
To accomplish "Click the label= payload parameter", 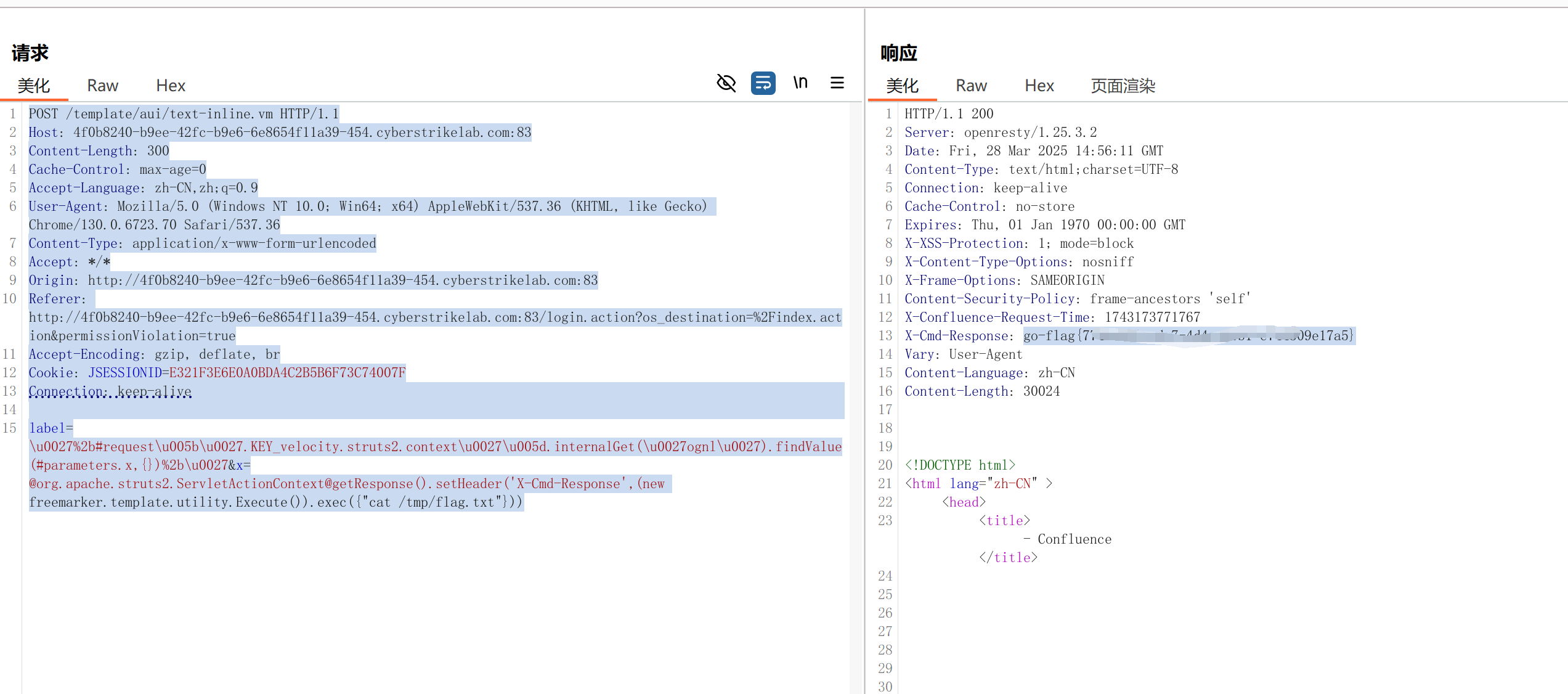I will [x=51, y=428].
